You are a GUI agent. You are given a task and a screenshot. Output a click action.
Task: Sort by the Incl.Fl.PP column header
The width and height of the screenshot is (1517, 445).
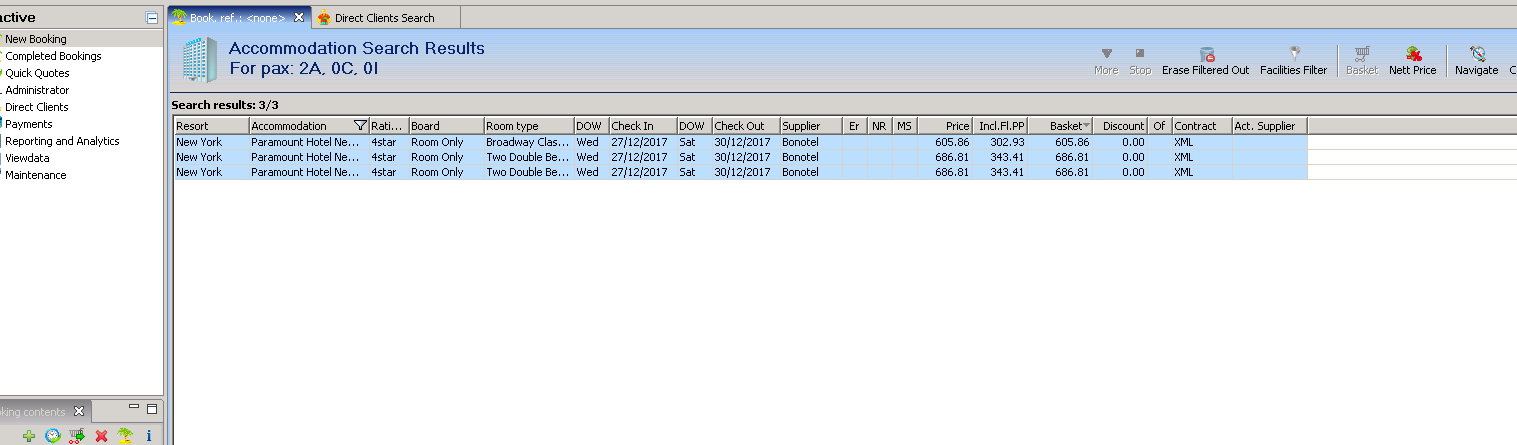coord(1000,126)
